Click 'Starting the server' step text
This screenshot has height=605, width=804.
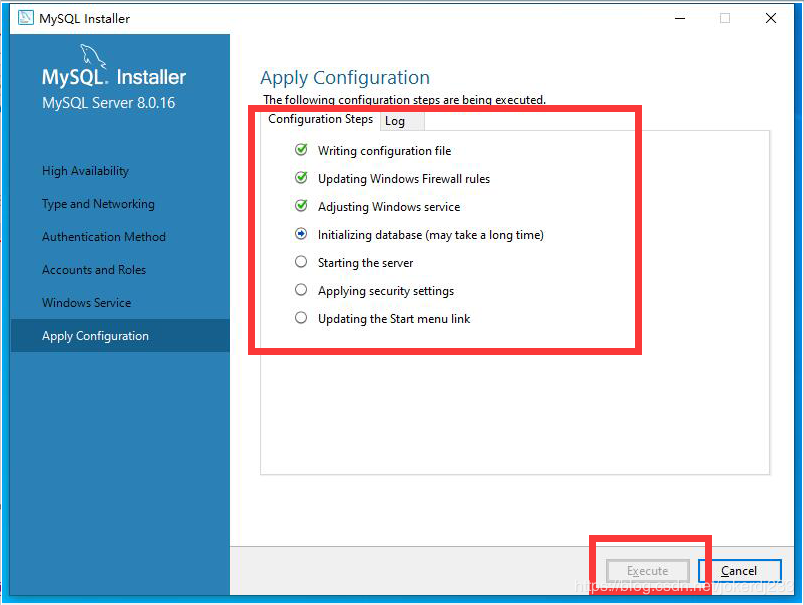[x=366, y=263]
